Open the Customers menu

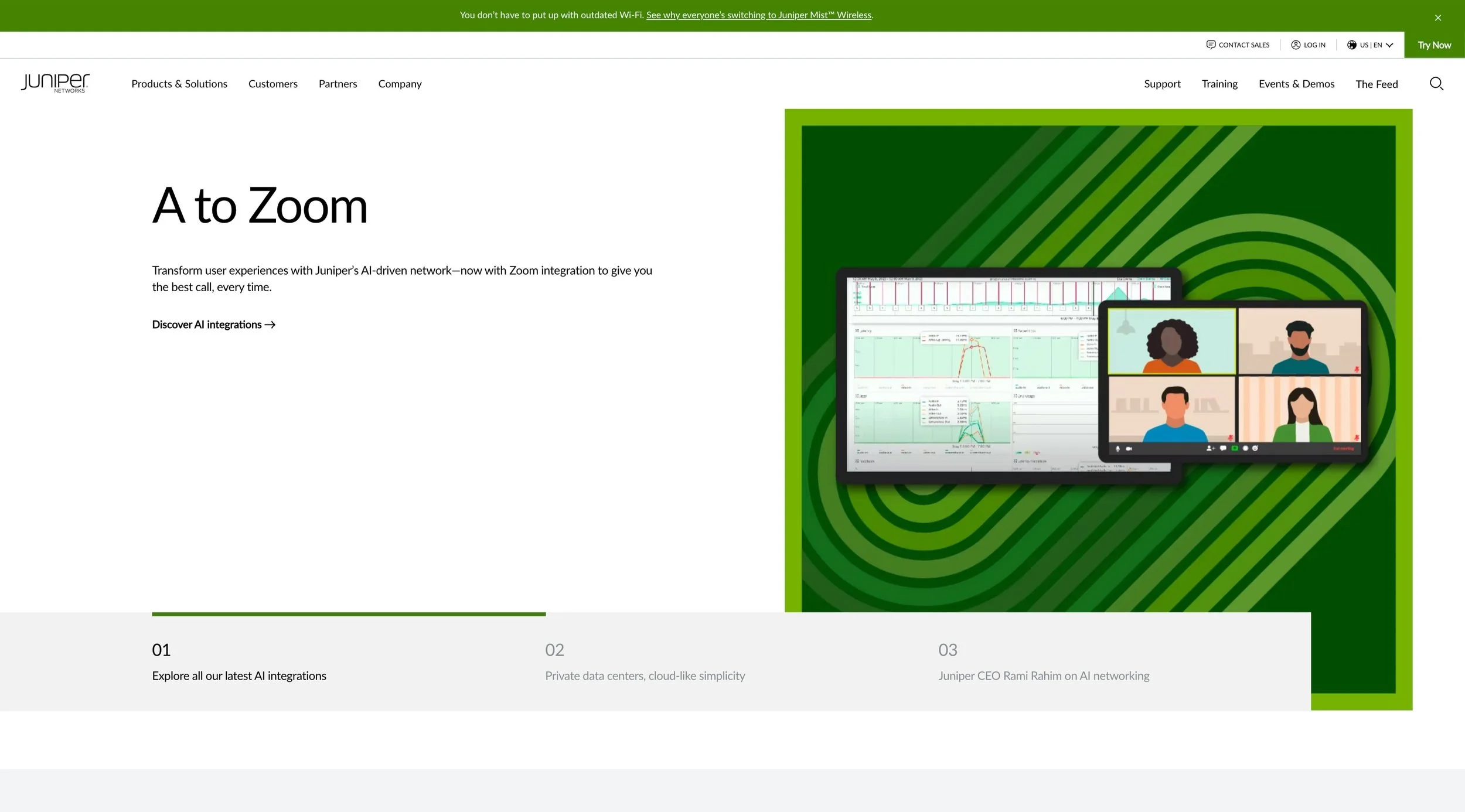273,84
